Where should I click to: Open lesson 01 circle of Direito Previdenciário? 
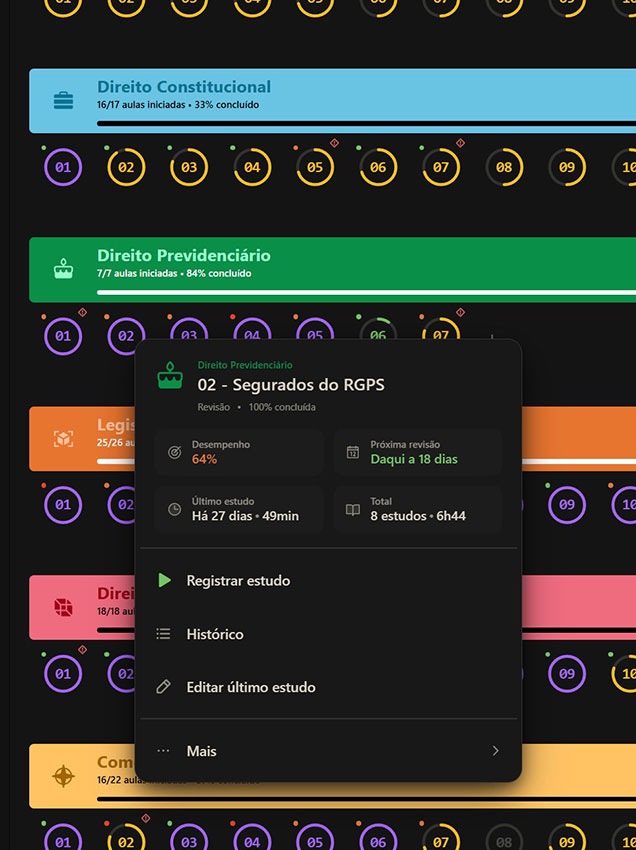(63, 336)
